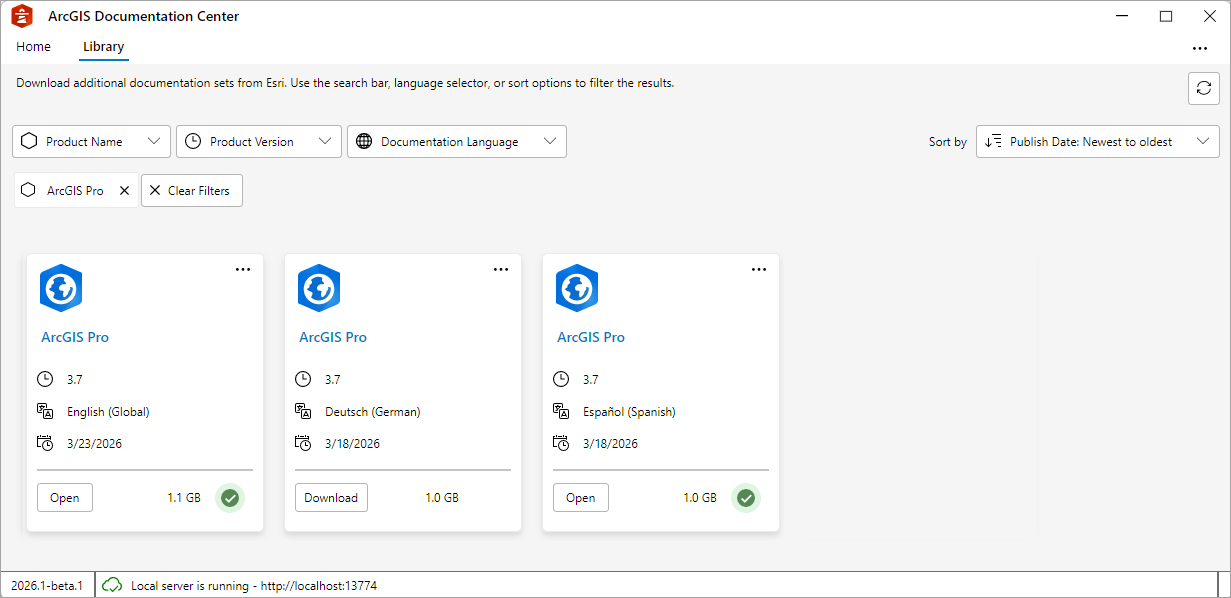Click the hexagon icon in Product Name filter
Screen dimensions: 1231x598
coord(29,141)
